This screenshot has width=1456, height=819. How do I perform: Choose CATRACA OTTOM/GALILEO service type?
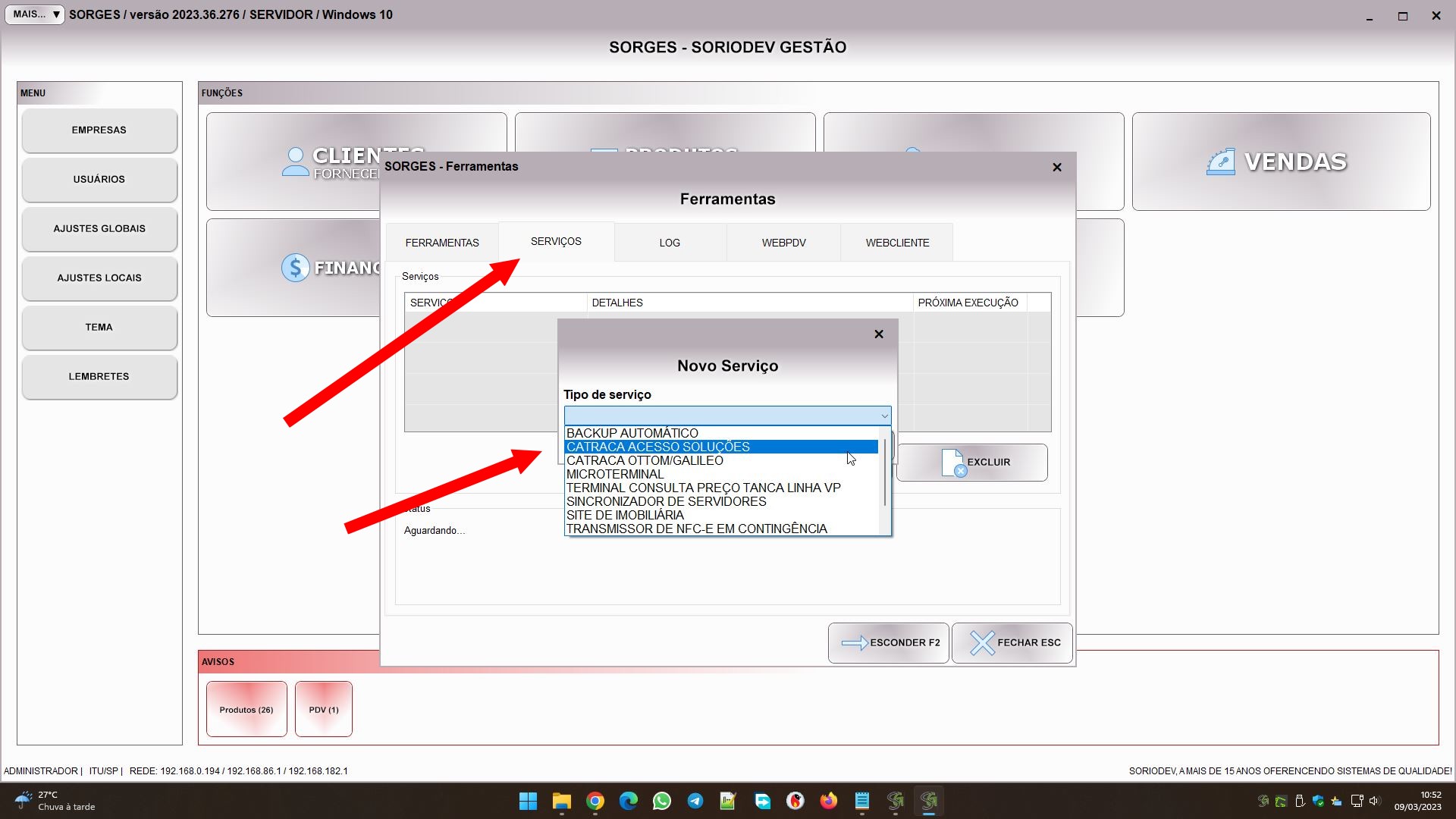(x=721, y=460)
